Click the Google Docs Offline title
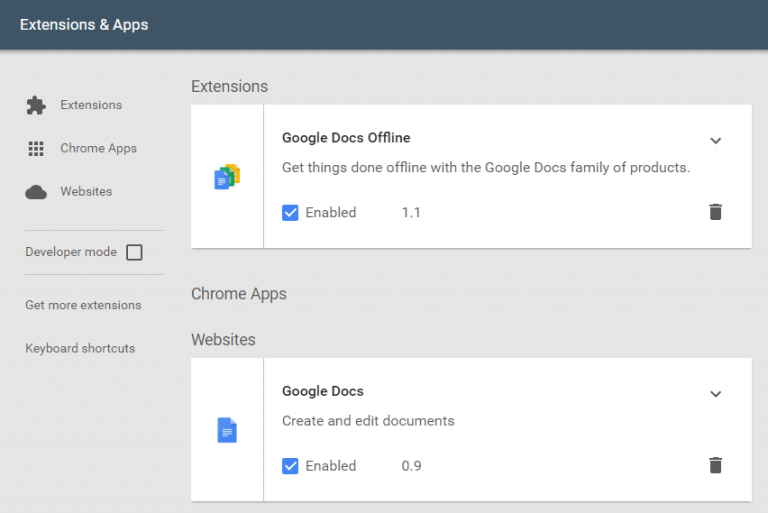Image resolution: width=768 pixels, height=513 pixels. point(346,138)
